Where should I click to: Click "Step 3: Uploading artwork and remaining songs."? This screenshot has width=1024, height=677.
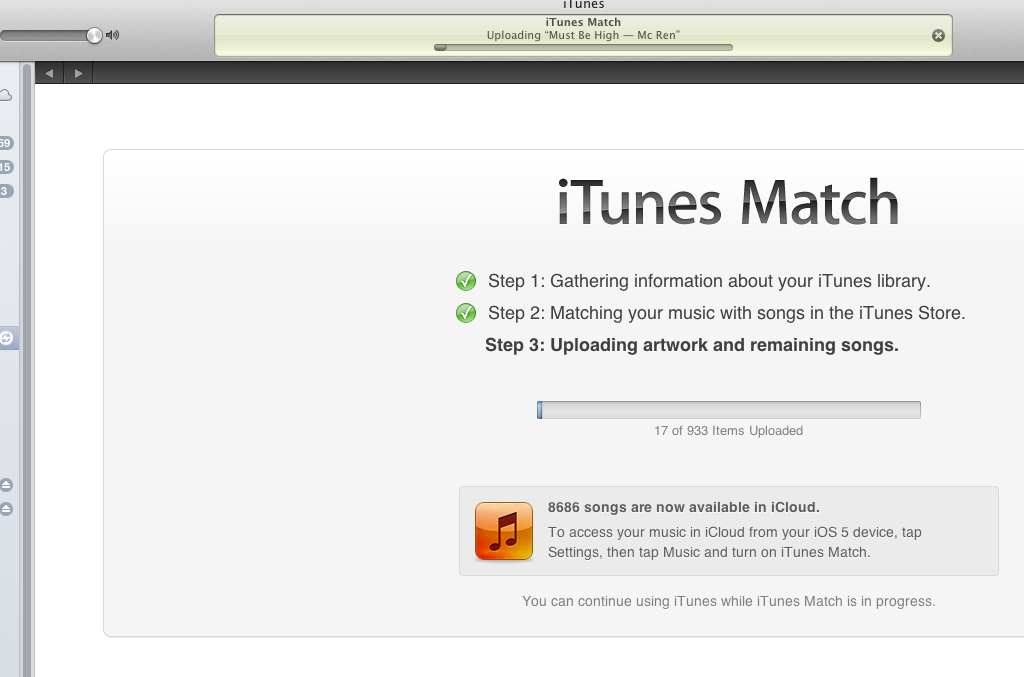click(x=692, y=345)
